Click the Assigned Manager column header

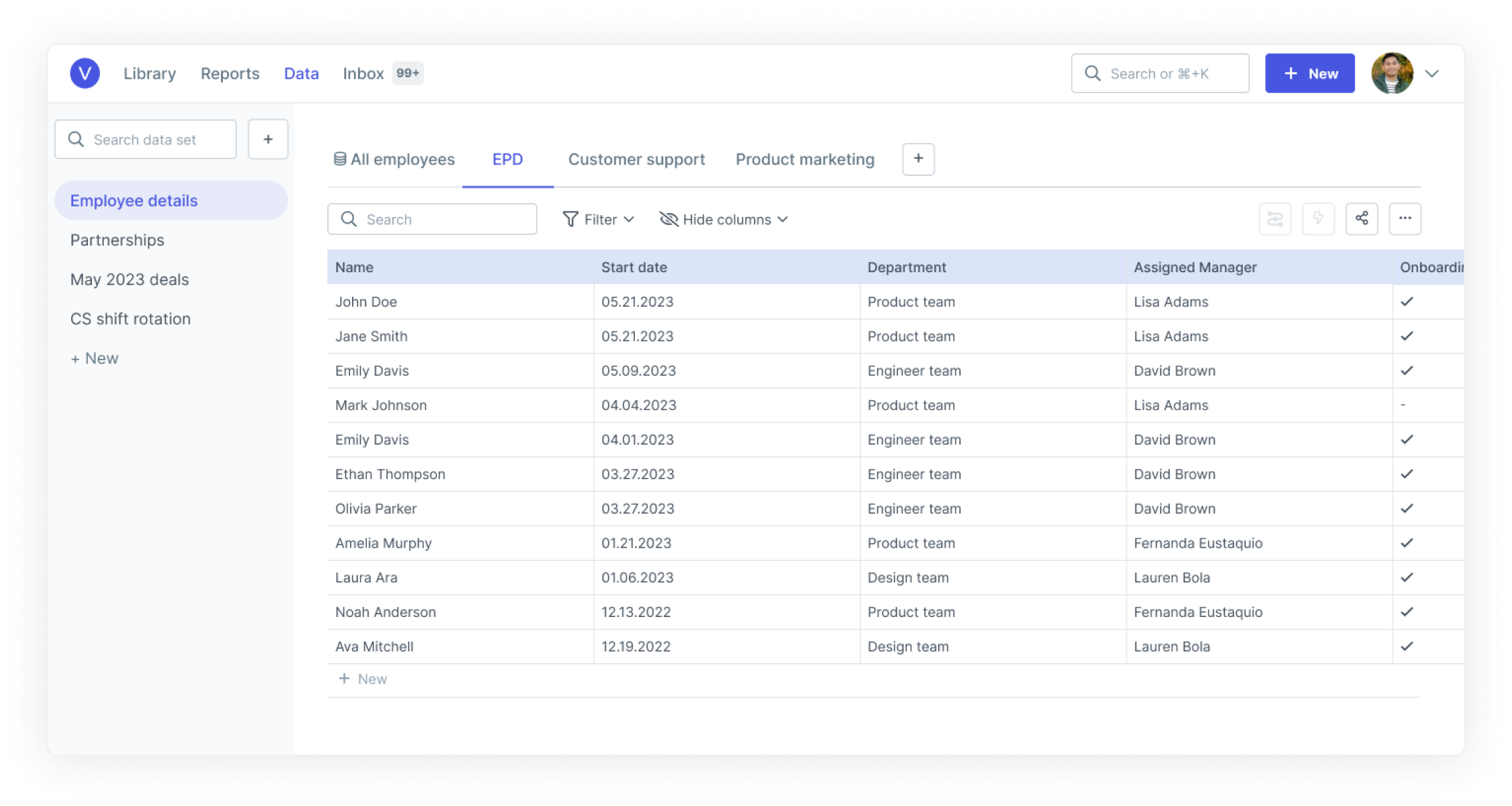click(1259, 268)
